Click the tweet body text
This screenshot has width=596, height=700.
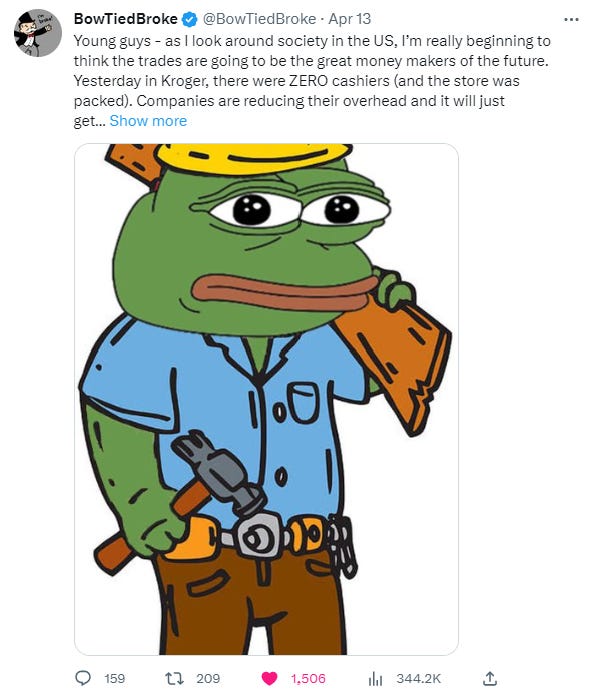312,80
